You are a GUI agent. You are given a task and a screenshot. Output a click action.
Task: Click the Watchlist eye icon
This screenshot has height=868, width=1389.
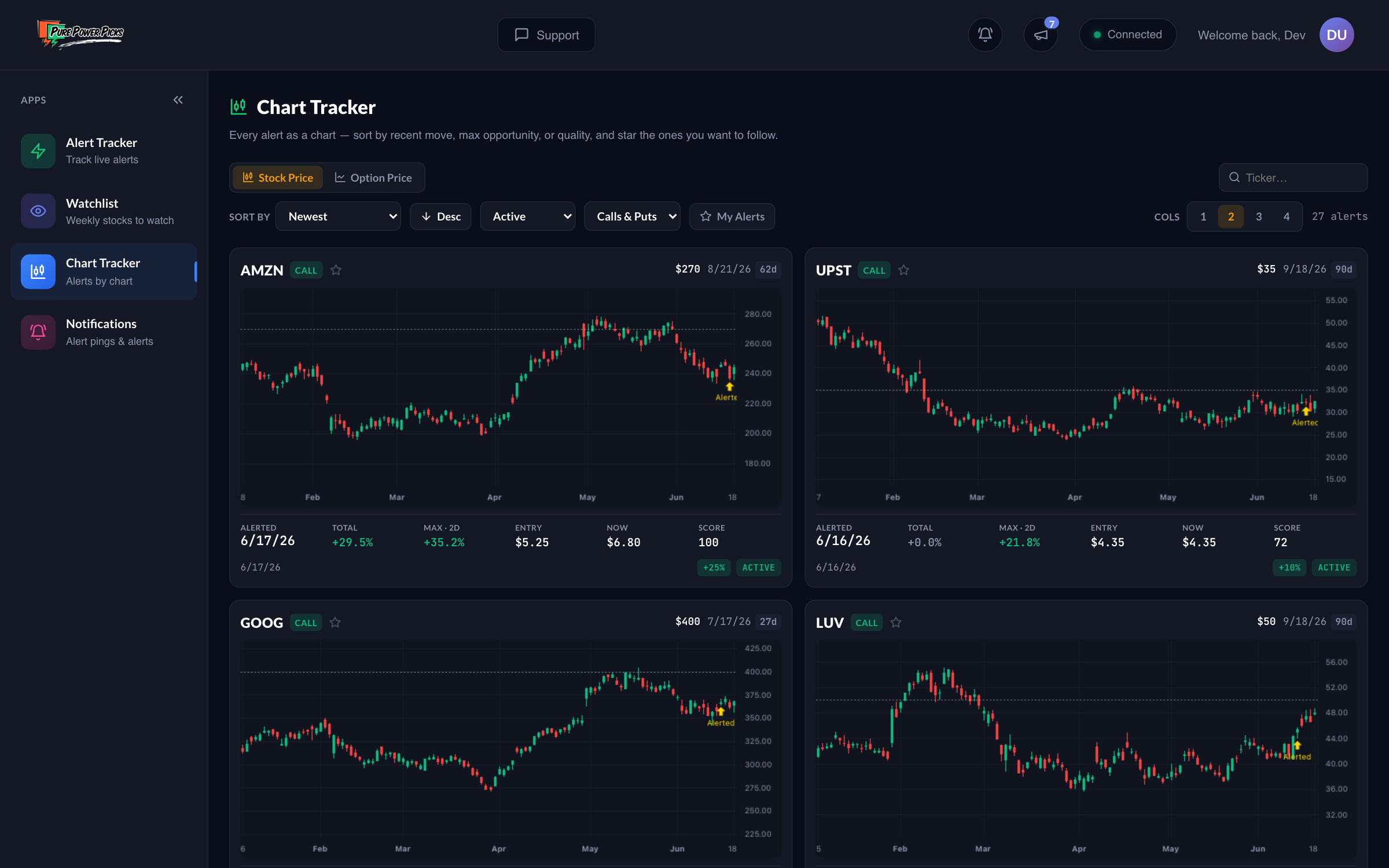click(x=38, y=211)
